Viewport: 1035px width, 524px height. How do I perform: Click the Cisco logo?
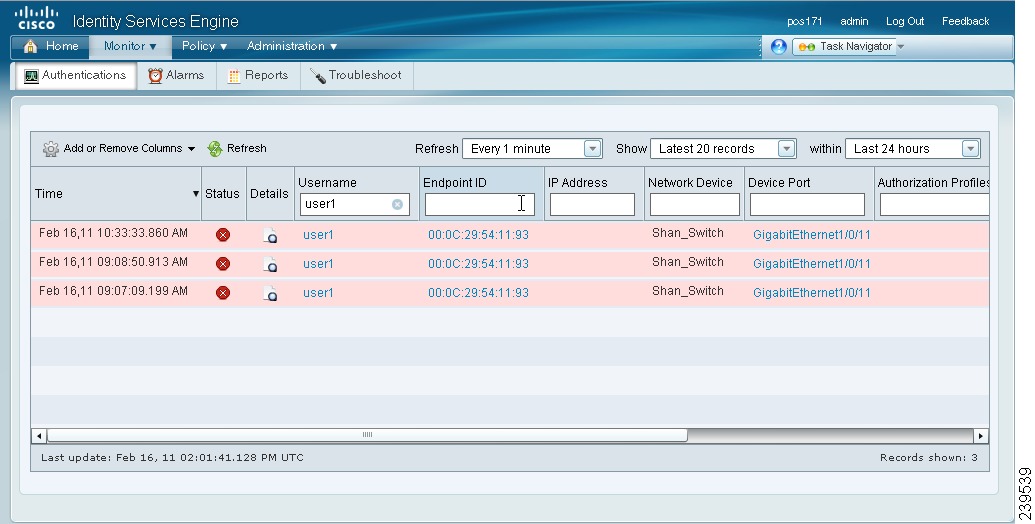36,18
